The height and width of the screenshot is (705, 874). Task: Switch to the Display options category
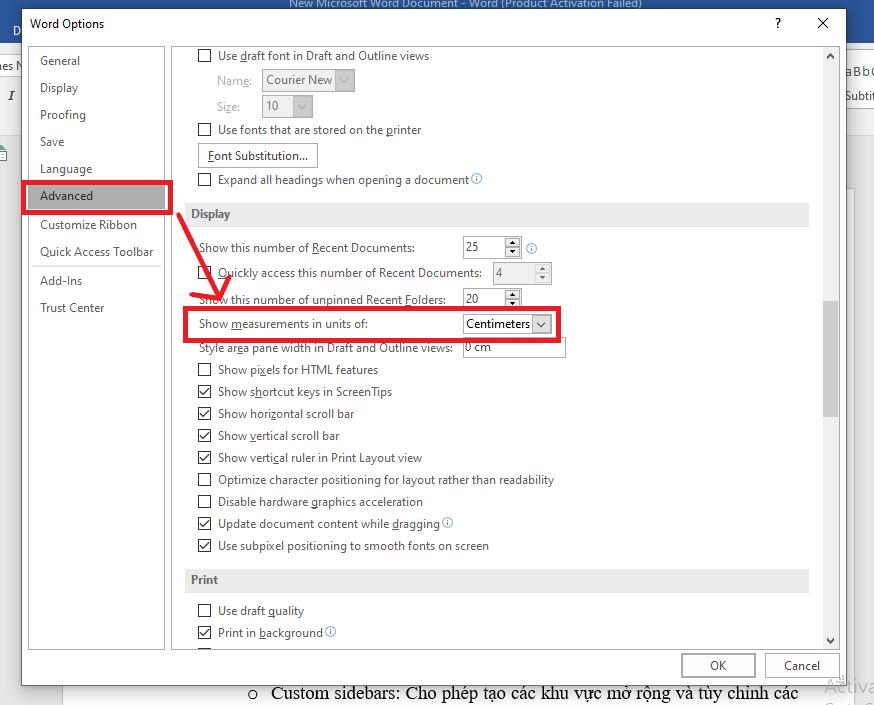point(96,88)
